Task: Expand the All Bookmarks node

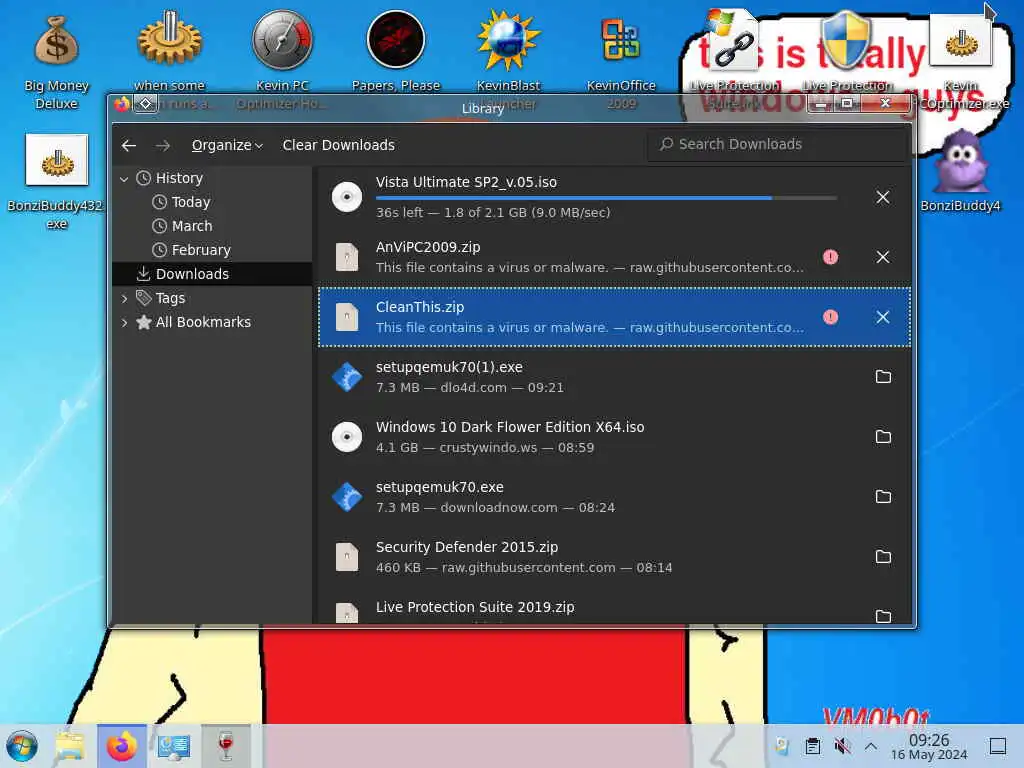Action: pyautogui.click(x=124, y=323)
